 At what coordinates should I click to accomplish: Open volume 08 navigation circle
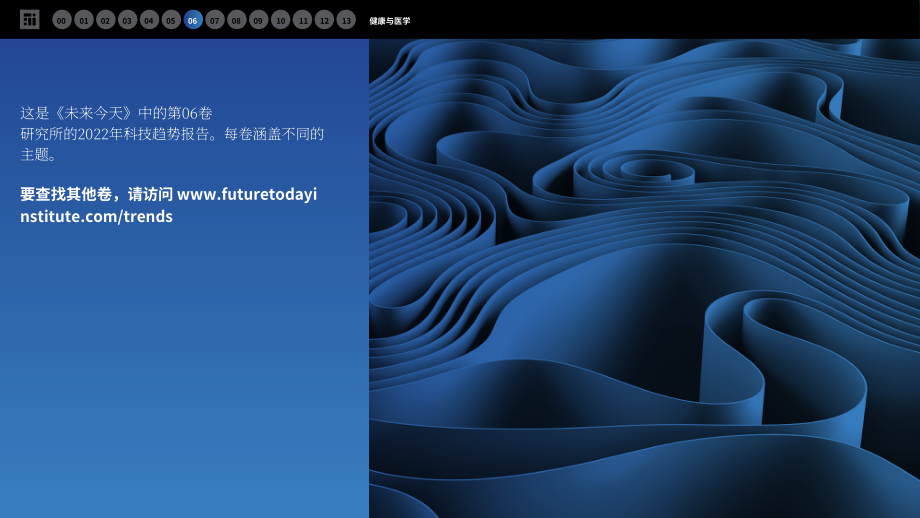point(236,20)
